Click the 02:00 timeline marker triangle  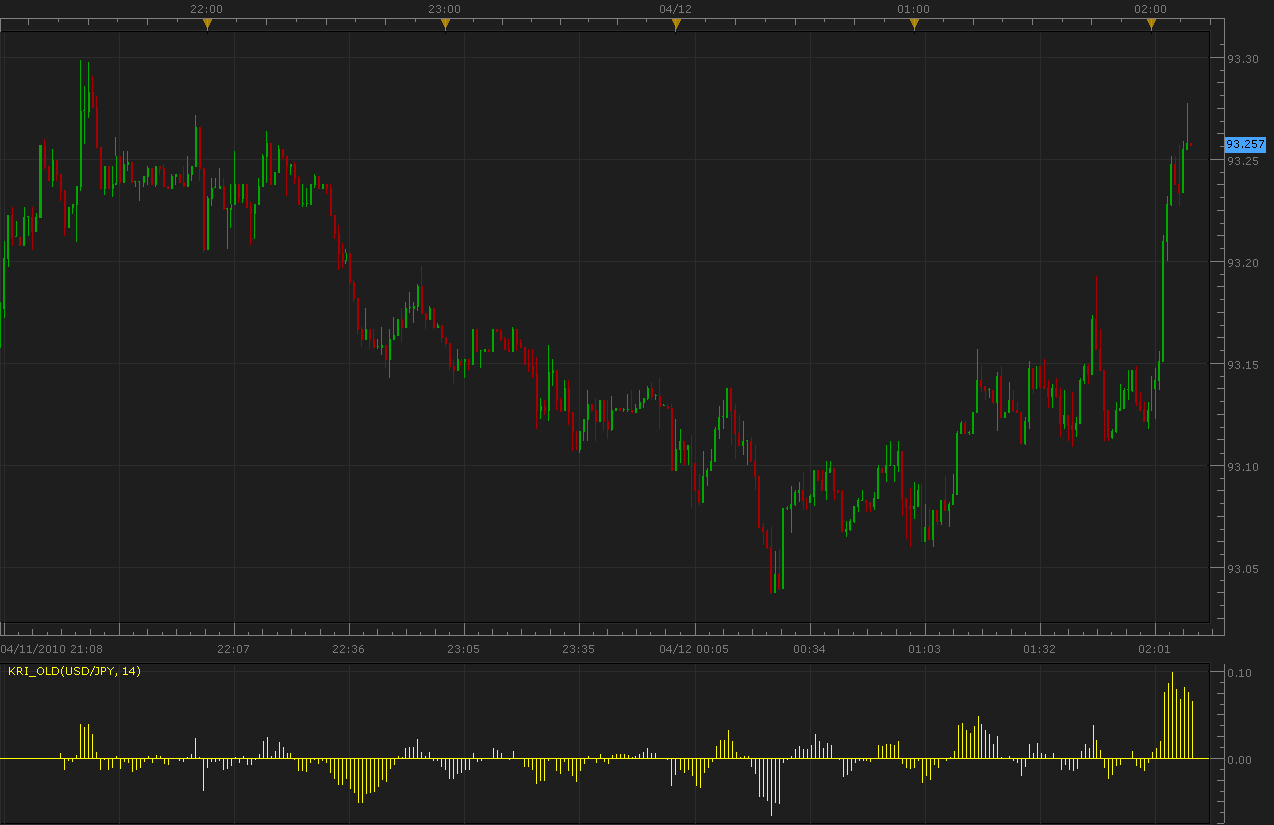[x=1151, y=24]
